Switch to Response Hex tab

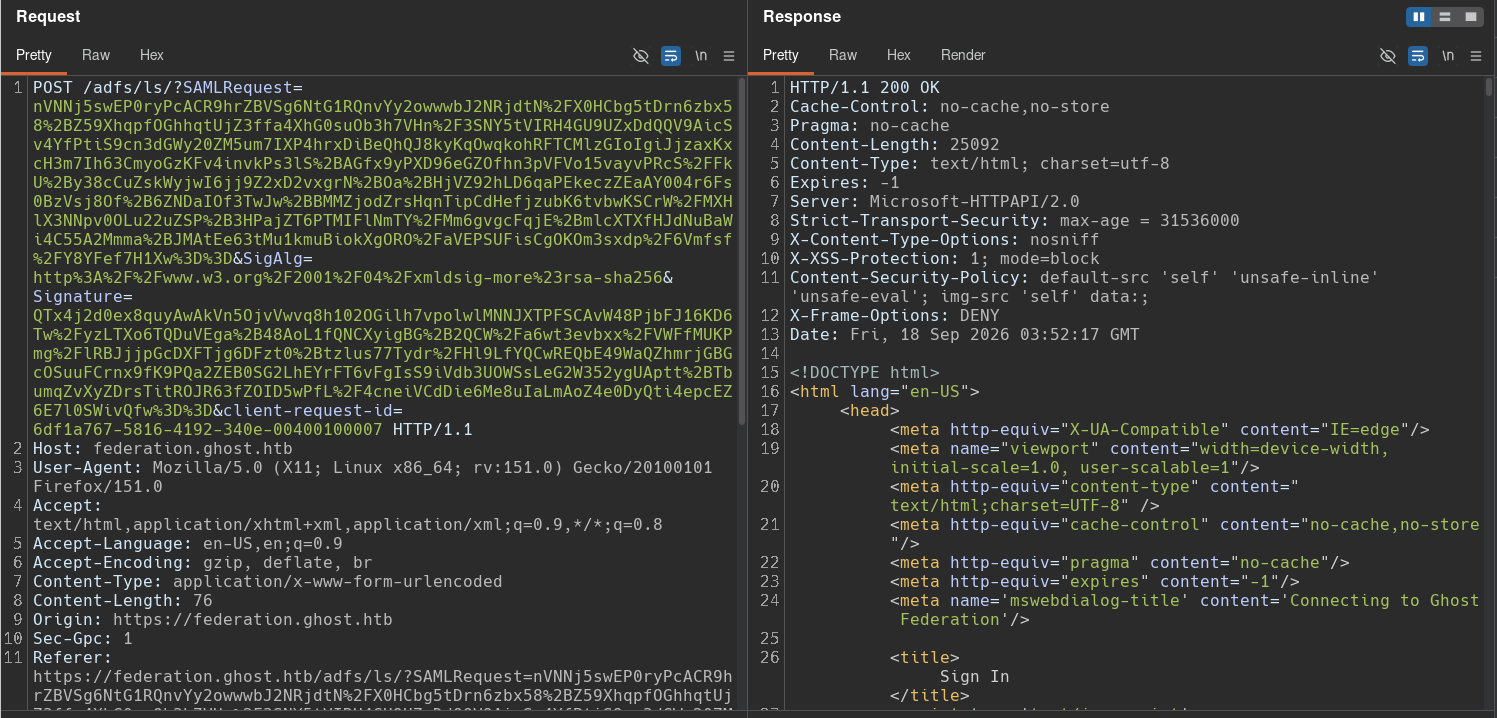[x=899, y=55]
